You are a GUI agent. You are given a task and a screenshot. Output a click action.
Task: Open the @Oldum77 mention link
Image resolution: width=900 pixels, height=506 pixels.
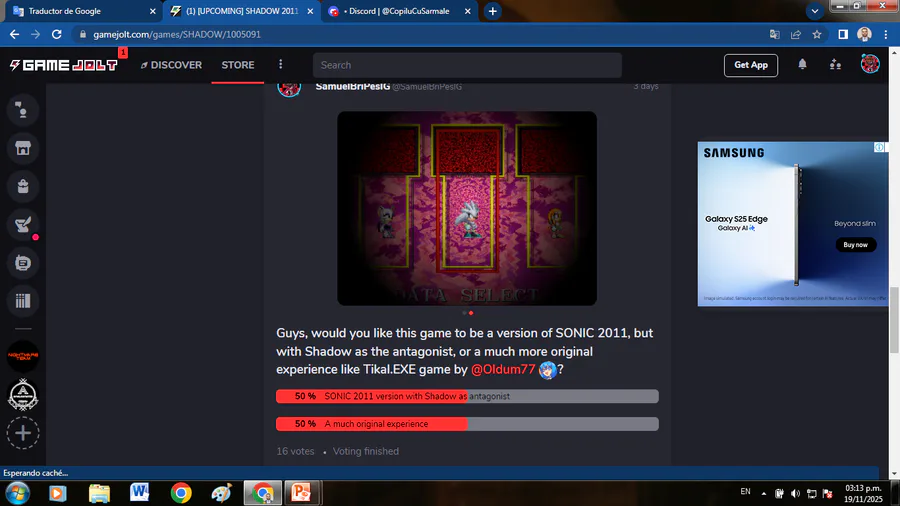[503, 369]
